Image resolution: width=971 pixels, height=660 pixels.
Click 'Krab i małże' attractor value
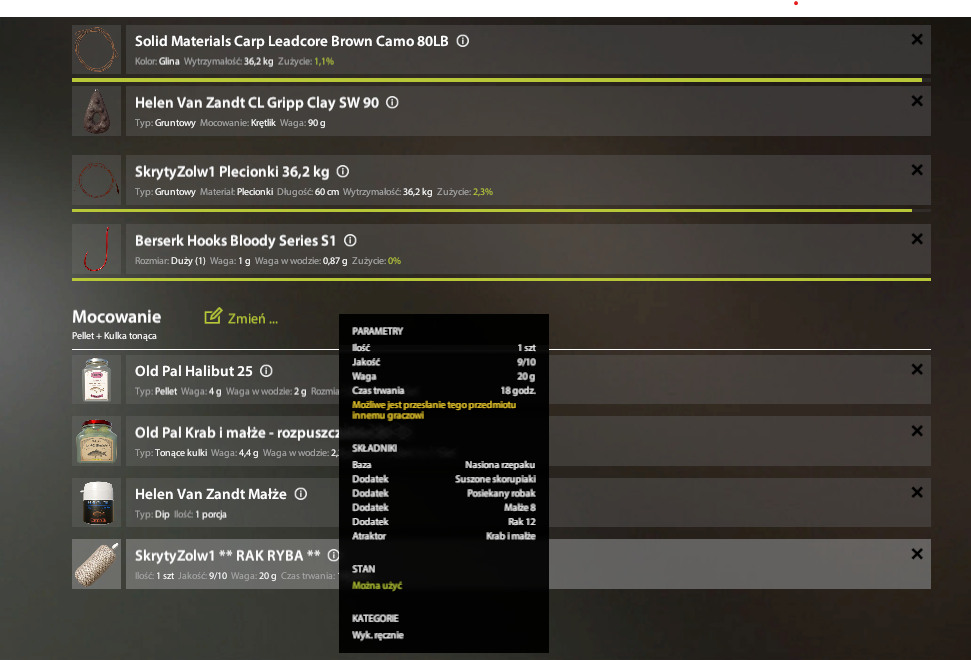coord(511,536)
